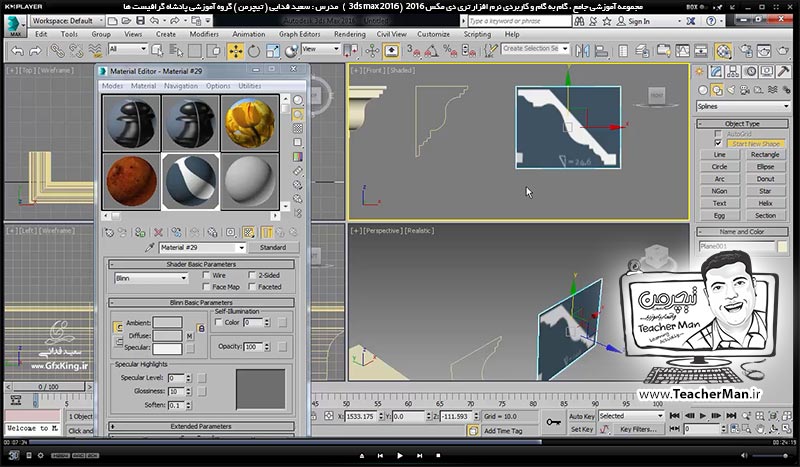This screenshot has width=800, height=467.
Task: Select the Shapes category icon
Action: pos(717,90)
